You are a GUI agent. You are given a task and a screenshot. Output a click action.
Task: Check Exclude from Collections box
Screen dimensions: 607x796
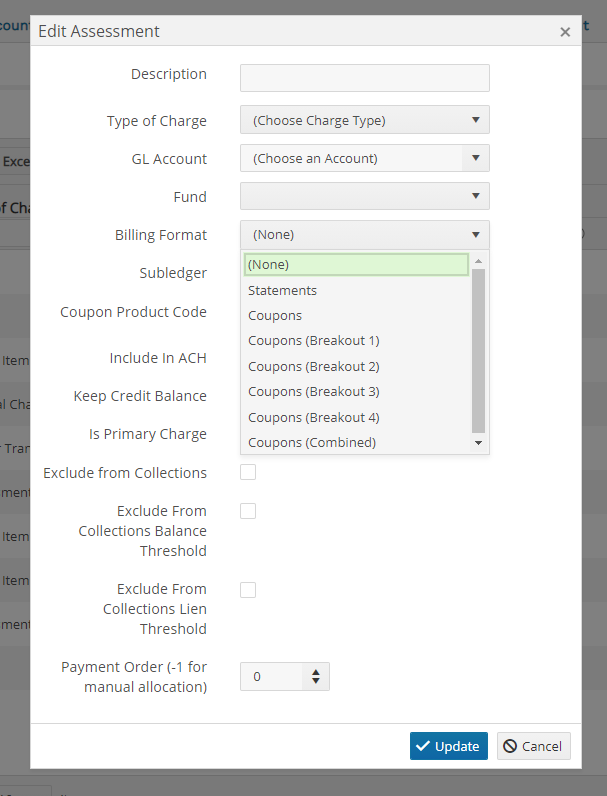pyautogui.click(x=248, y=472)
